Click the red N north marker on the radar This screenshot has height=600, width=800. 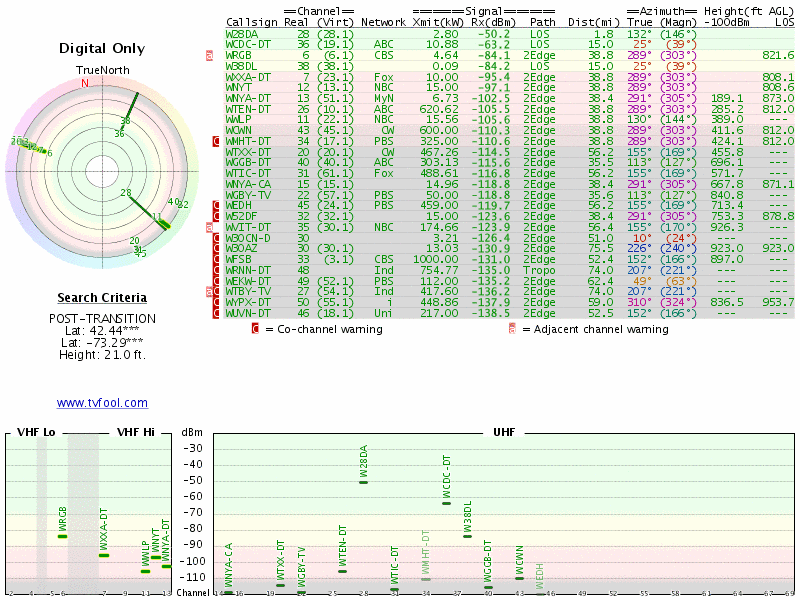[85, 83]
